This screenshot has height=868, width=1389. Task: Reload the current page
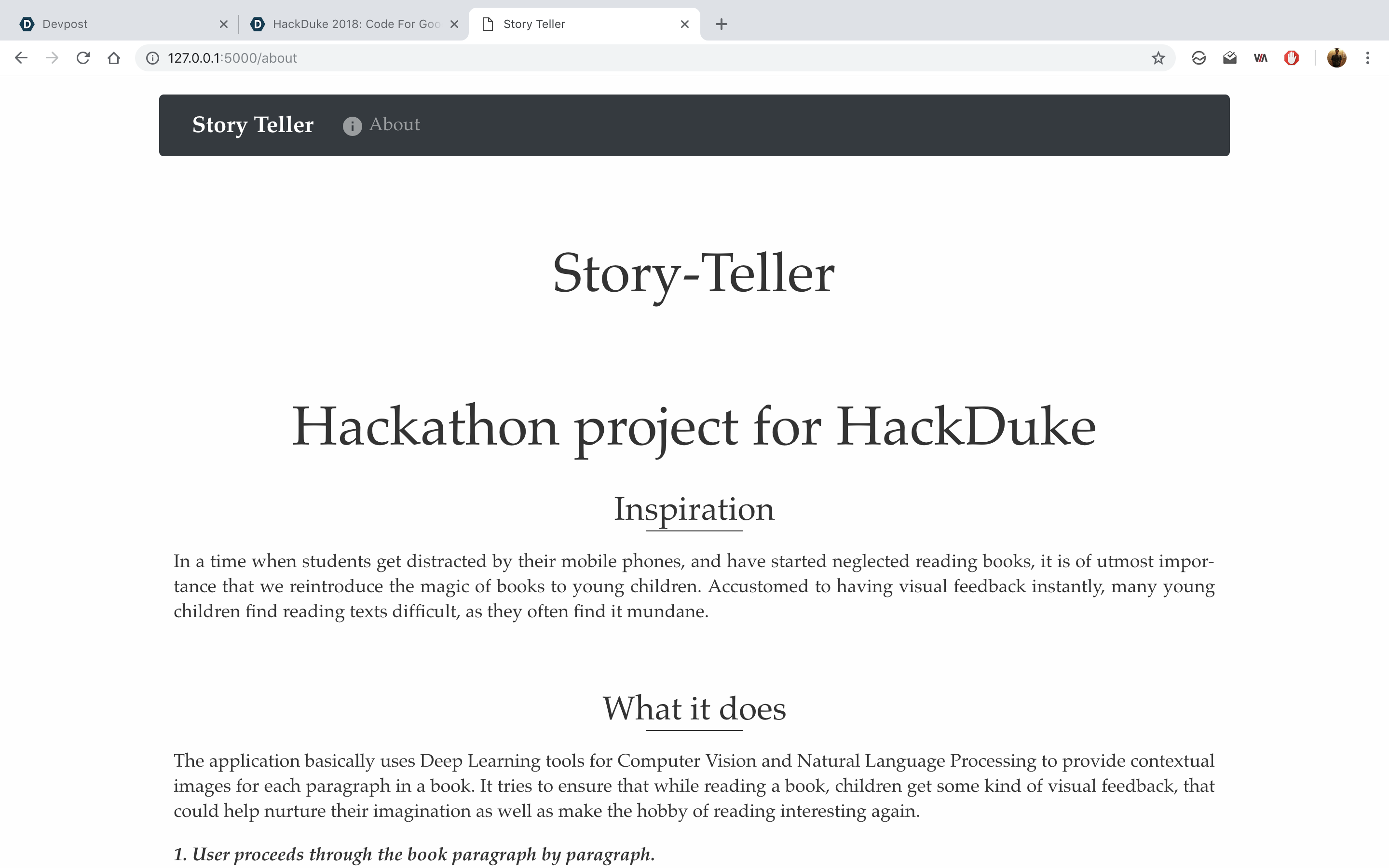pyautogui.click(x=83, y=58)
